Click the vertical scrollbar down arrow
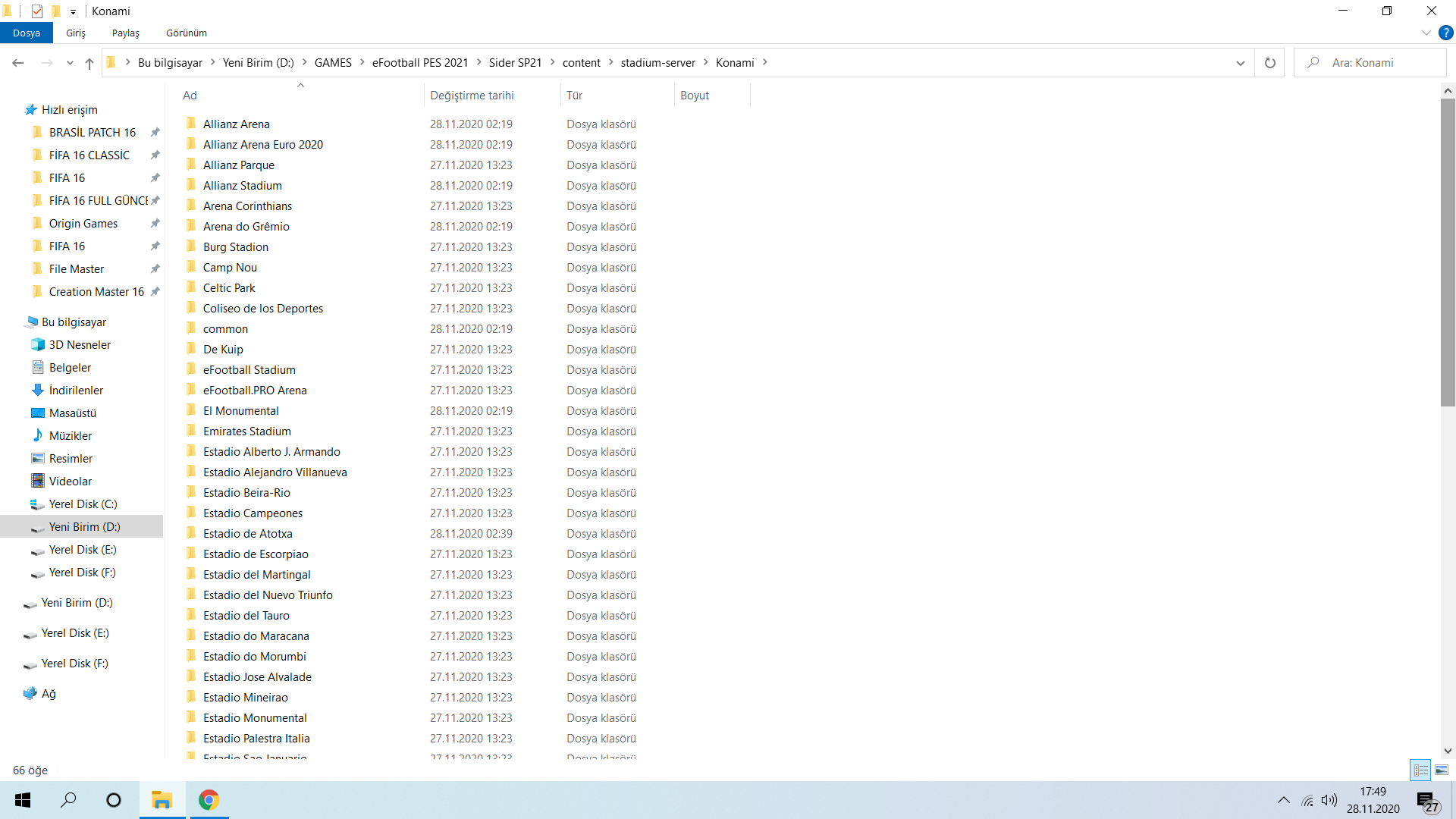Screen dimensions: 1456x819 [1448, 751]
